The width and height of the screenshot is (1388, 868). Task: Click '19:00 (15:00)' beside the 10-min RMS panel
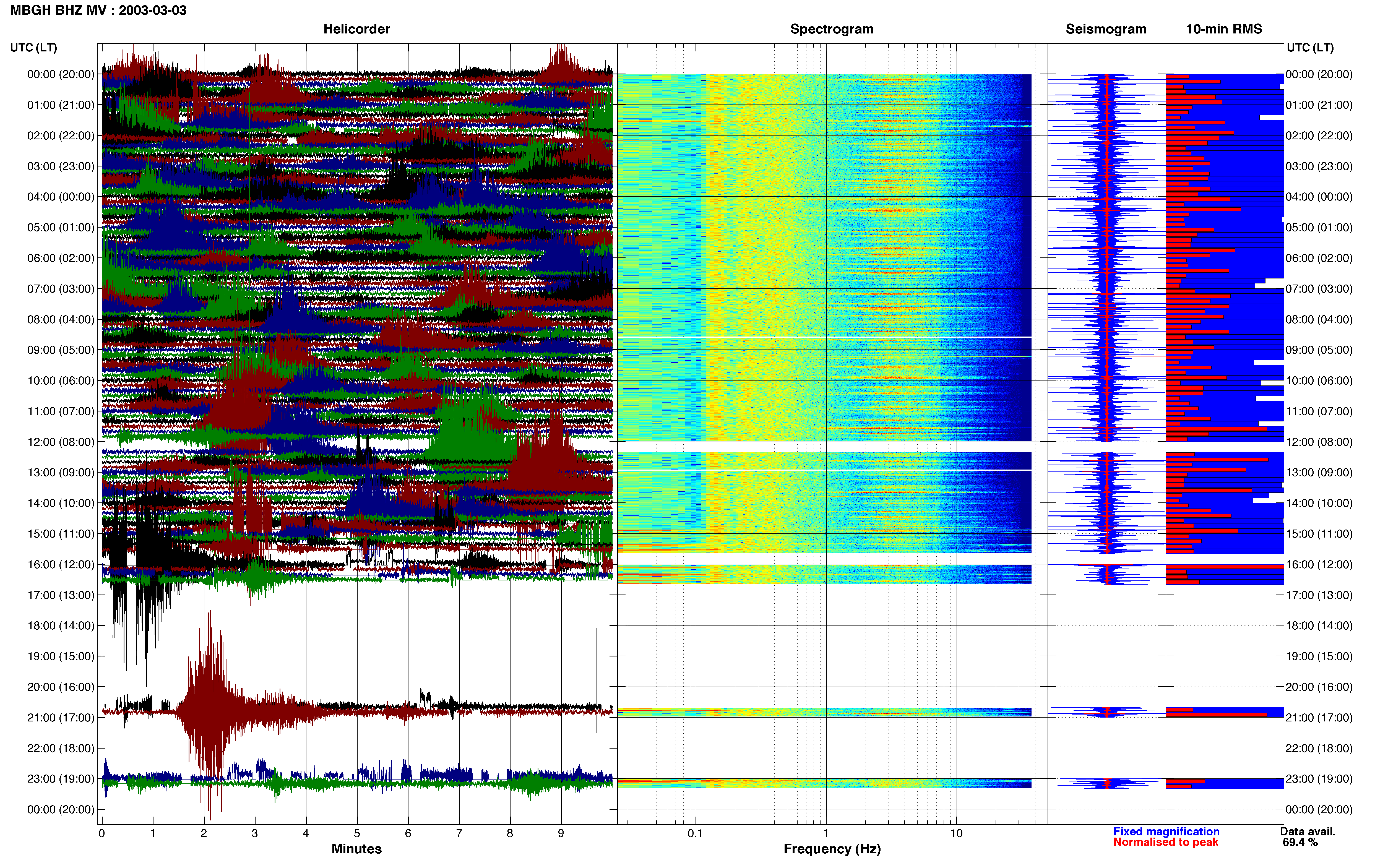(1319, 656)
